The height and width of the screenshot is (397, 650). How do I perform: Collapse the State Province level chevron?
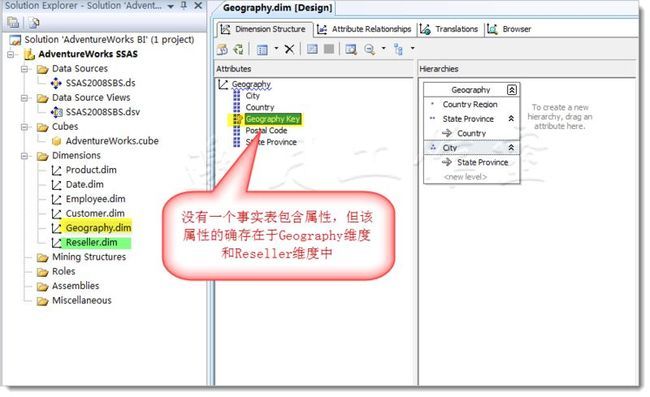512,119
